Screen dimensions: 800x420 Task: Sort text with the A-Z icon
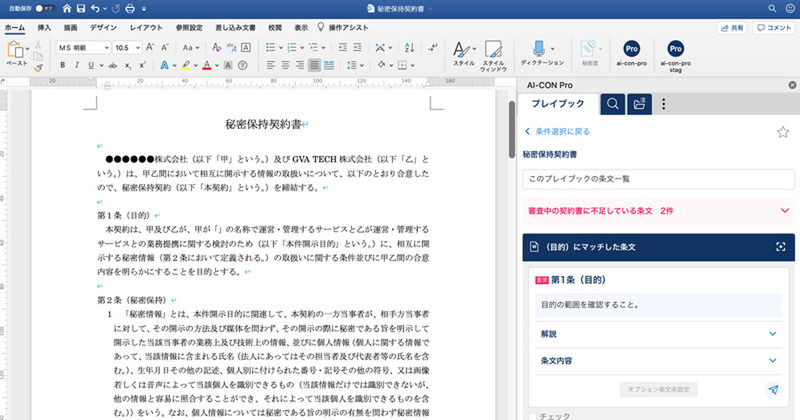pos(409,47)
